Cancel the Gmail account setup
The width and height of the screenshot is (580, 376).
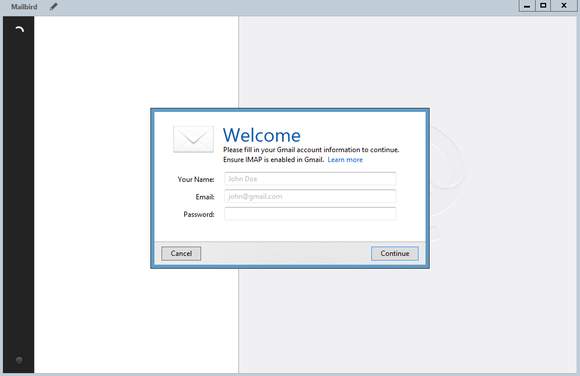181,254
